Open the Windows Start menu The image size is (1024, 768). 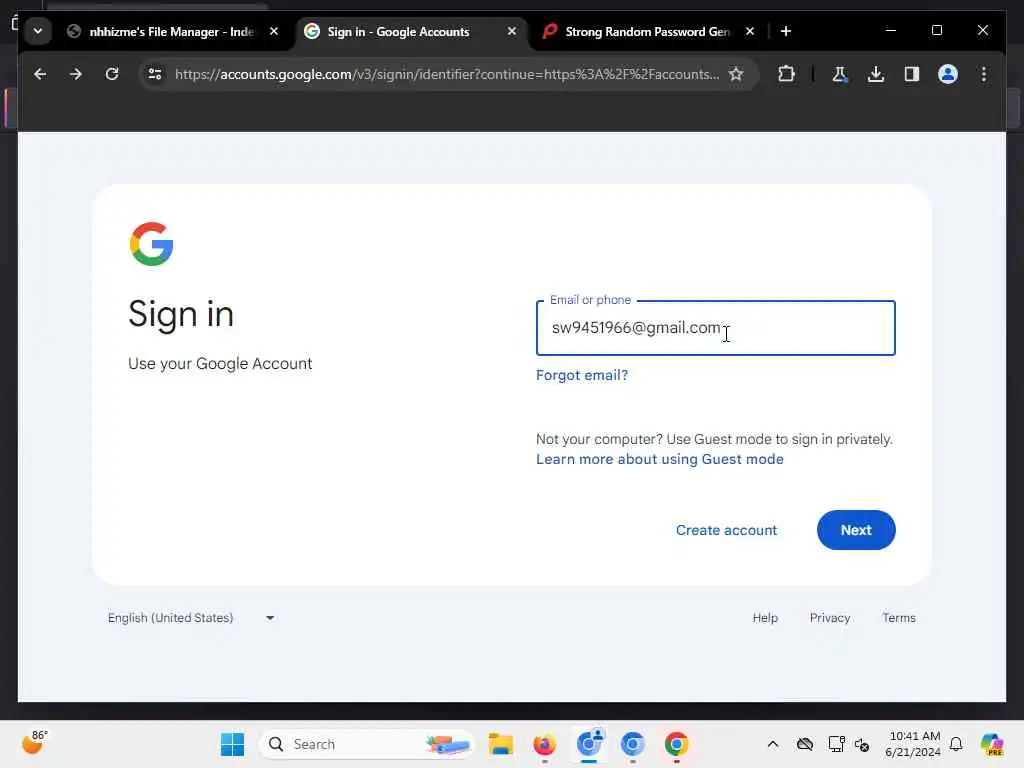click(x=232, y=744)
